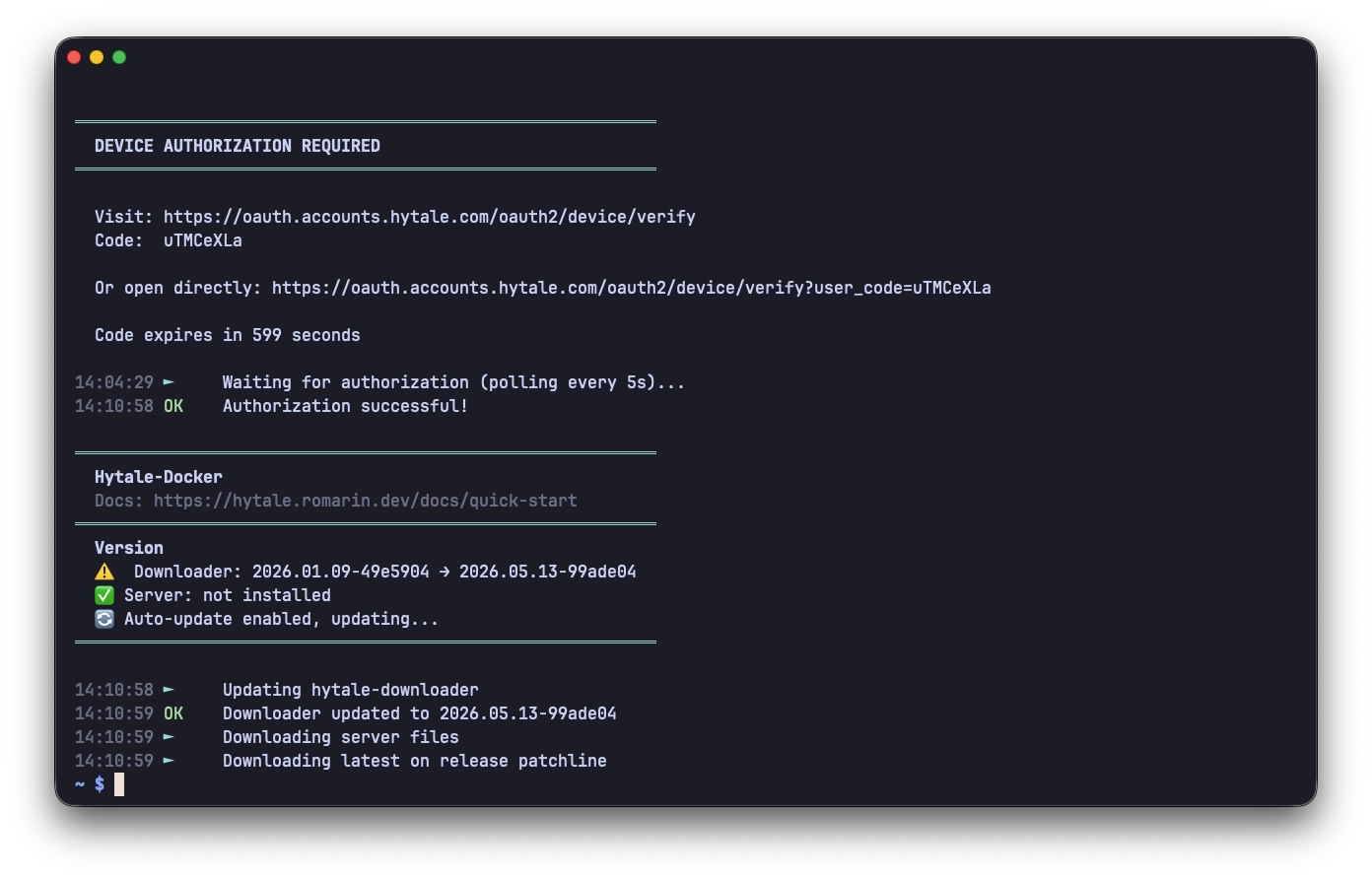1372x879 pixels.
Task: Click the yellow minimize window button
Action: (97, 57)
